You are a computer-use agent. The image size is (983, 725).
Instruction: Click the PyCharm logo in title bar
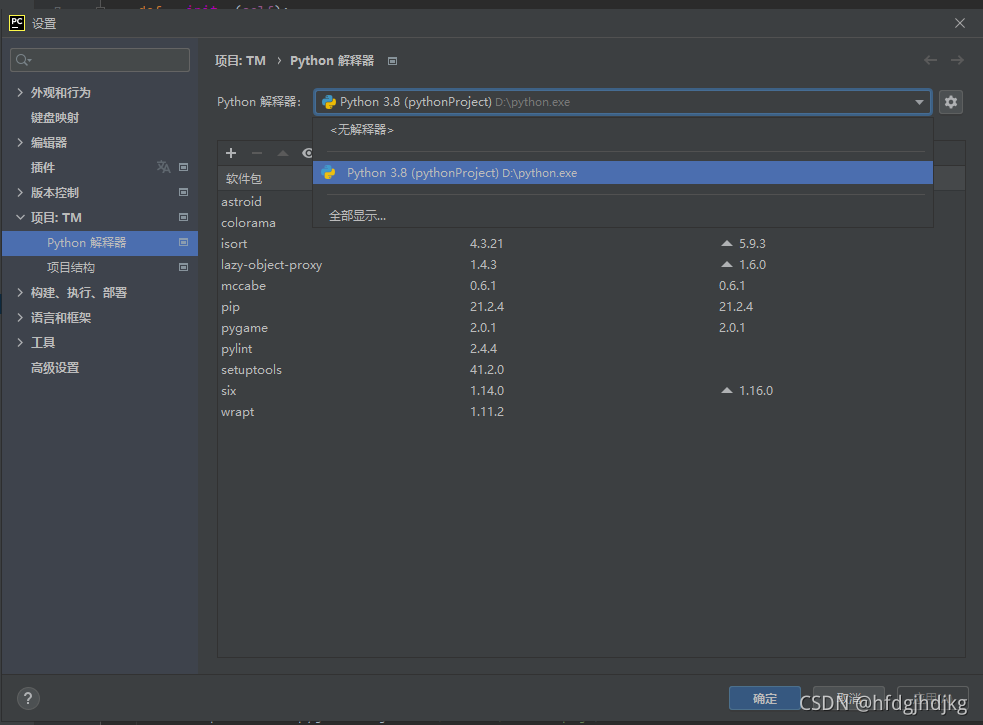[17, 23]
